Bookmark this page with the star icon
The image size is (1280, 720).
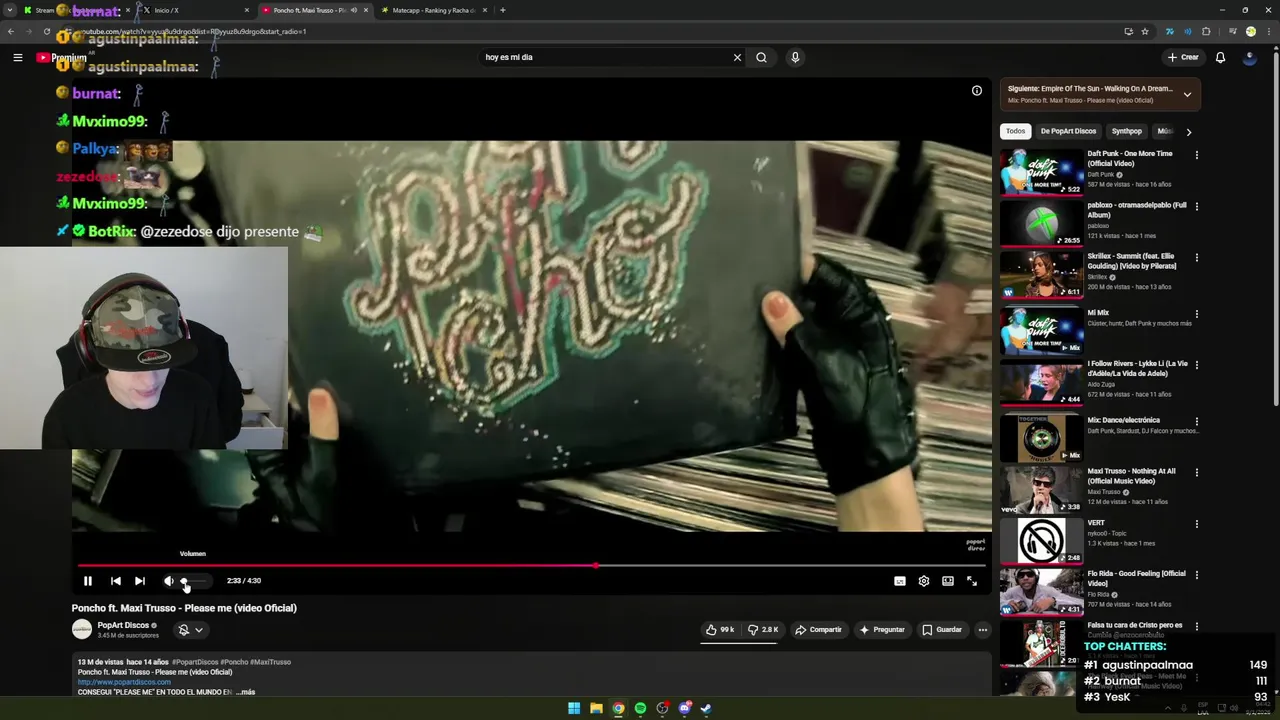point(1145,31)
